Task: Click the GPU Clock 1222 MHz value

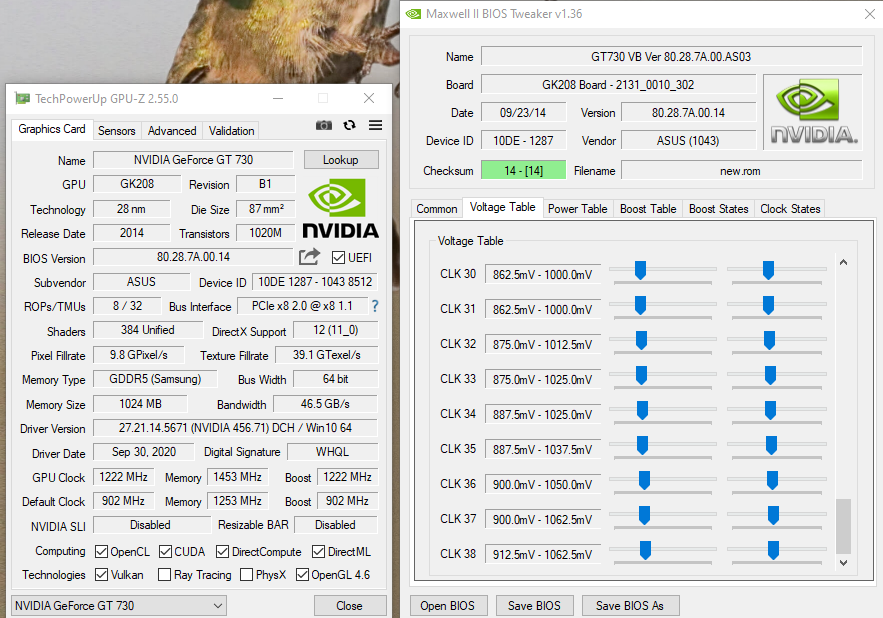Action: click(x=124, y=477)
